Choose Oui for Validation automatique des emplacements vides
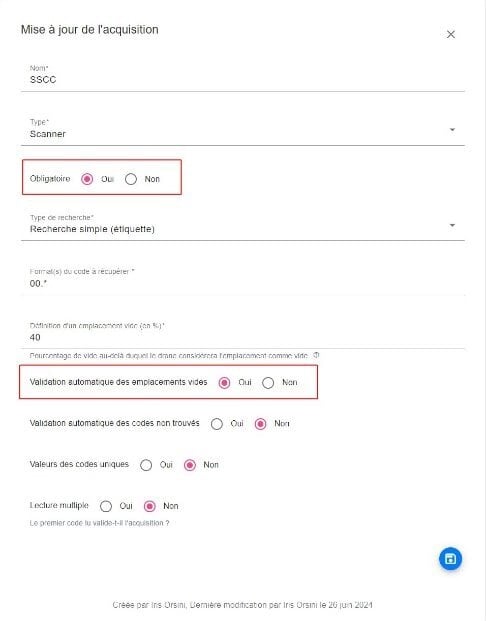This screenshot has width=486, height=621. (x=225, y=383)
